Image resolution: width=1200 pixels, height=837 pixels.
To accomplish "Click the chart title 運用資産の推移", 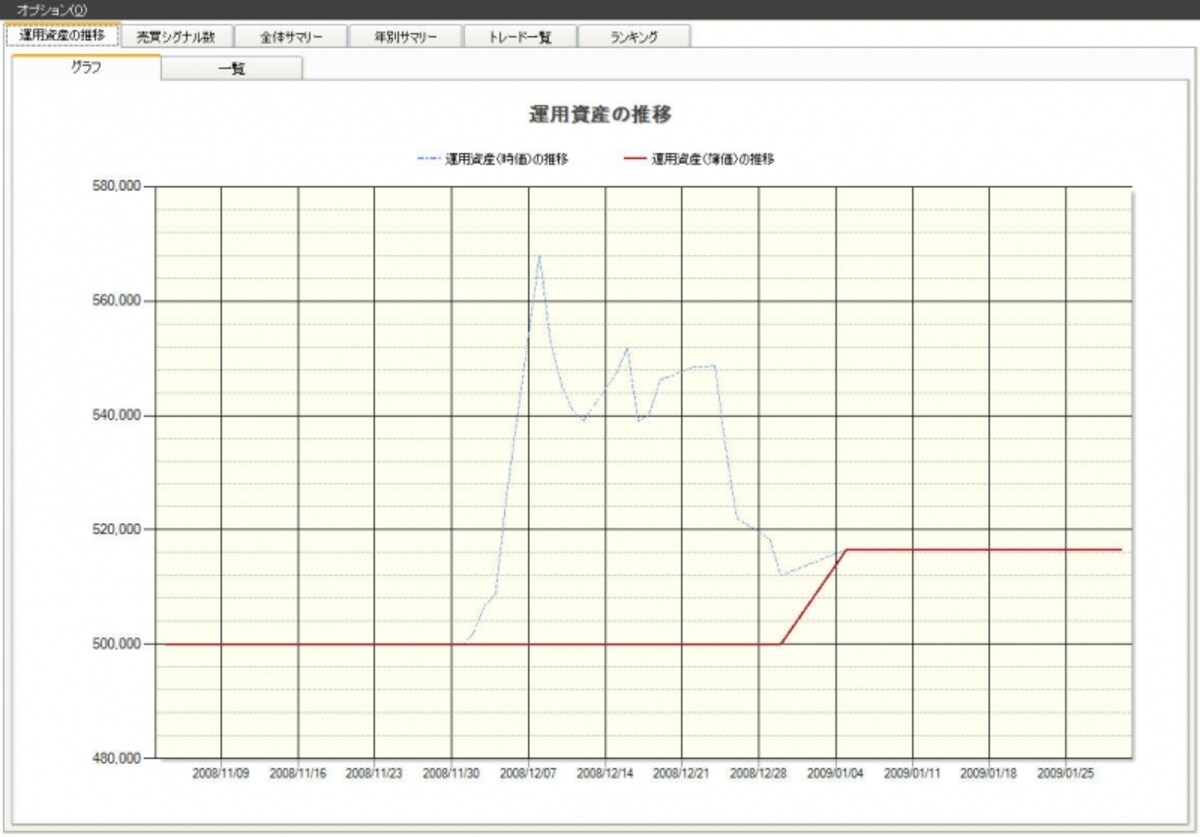I will [x=600, y=114].
